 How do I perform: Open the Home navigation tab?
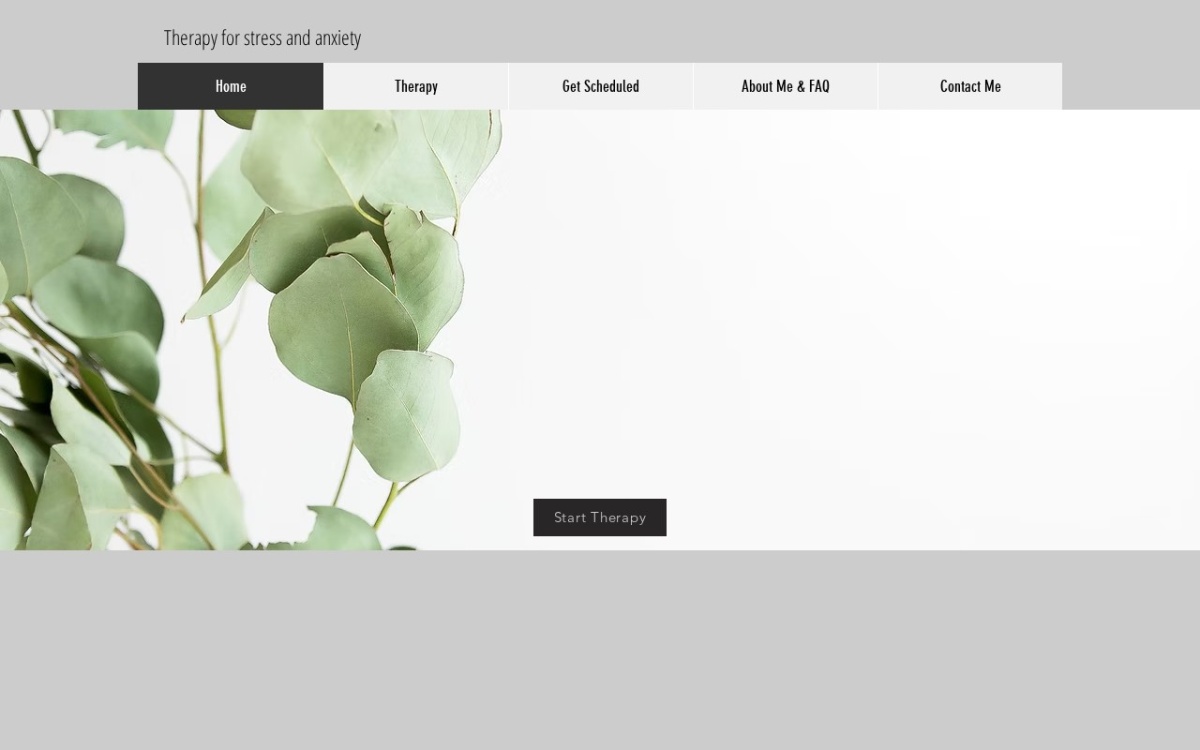(230, 86)
